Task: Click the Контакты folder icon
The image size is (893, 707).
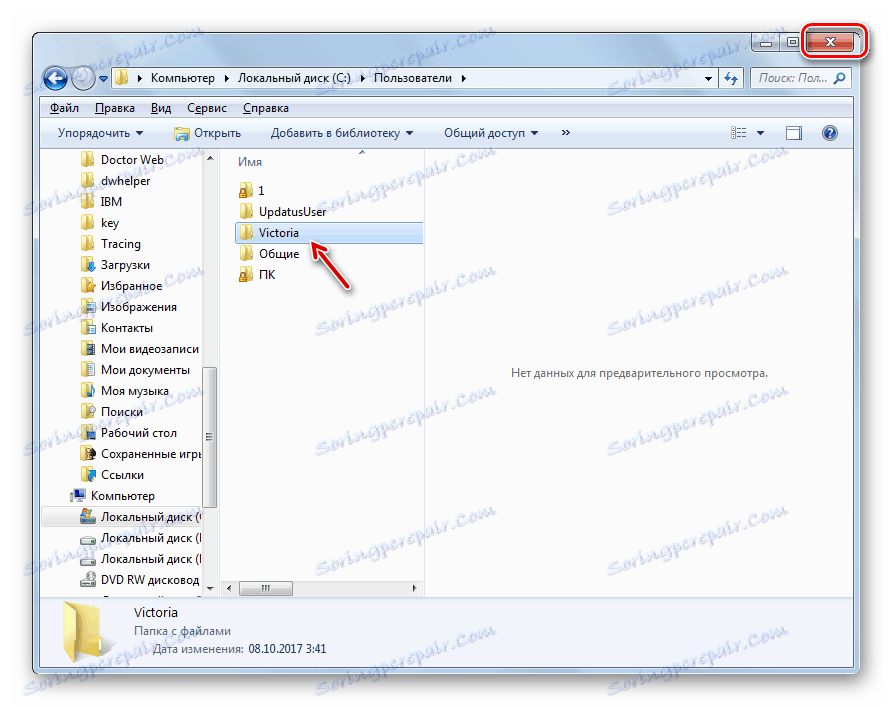Action: pyautogui.click(x=88, y=328)
